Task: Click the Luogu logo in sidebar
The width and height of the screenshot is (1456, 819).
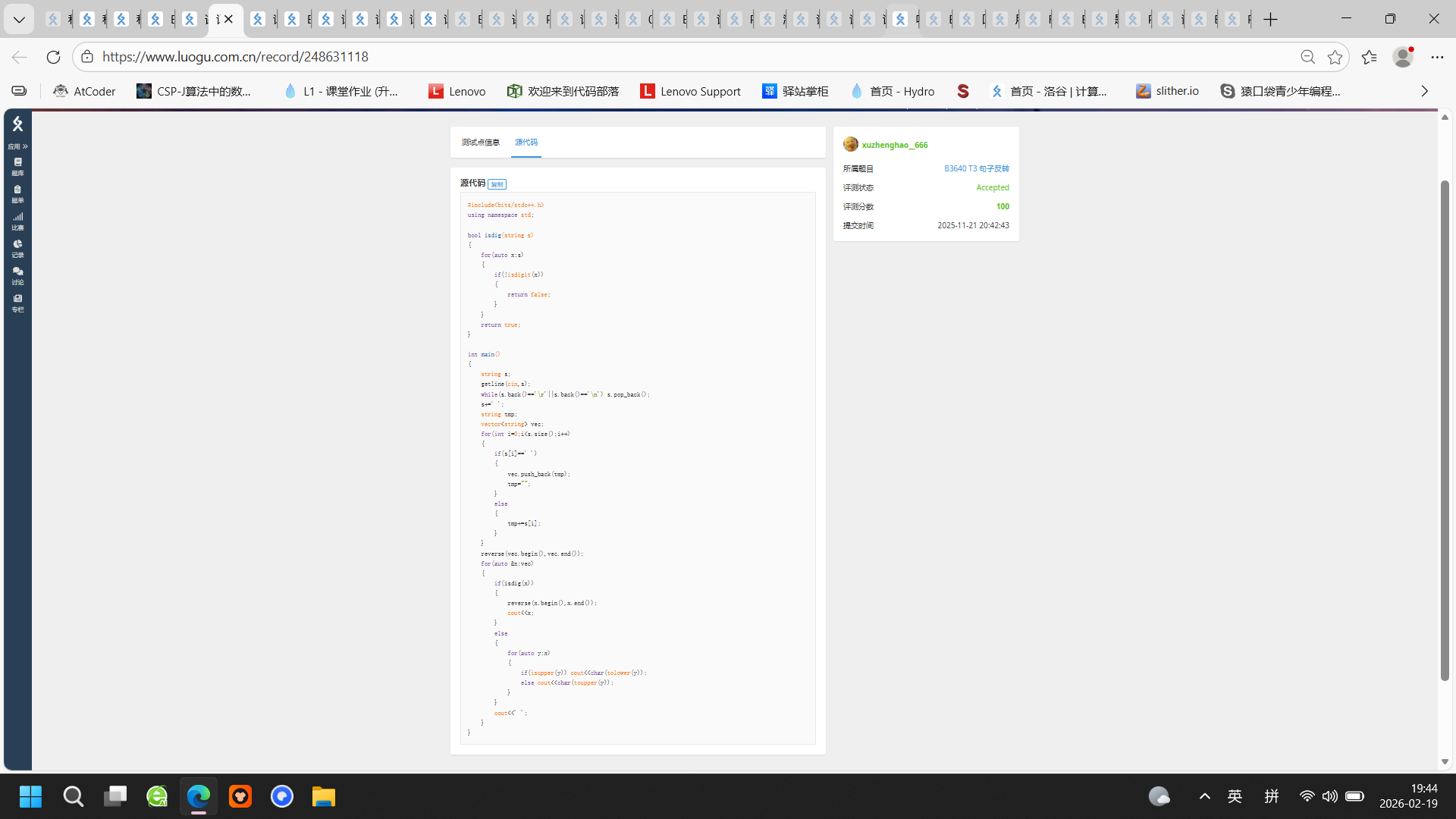Action: pyautogui.click(x=17, y=124)
